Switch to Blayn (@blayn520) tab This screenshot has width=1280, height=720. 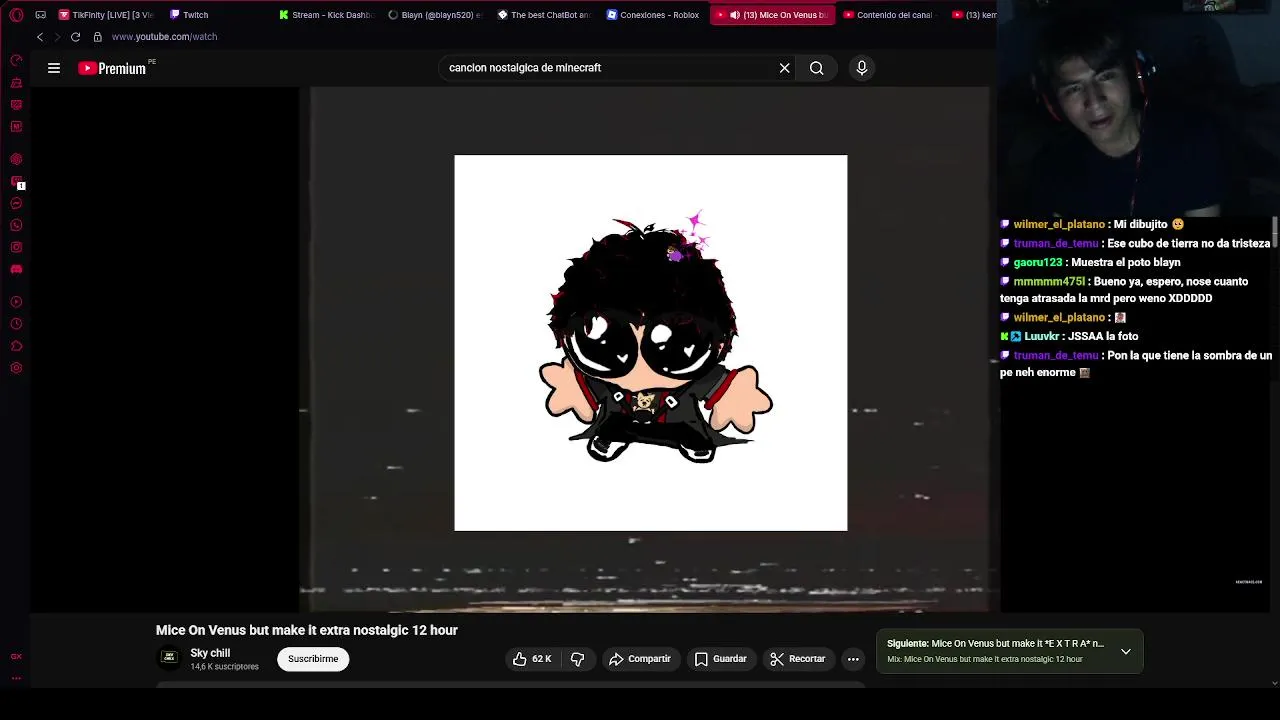435,15
